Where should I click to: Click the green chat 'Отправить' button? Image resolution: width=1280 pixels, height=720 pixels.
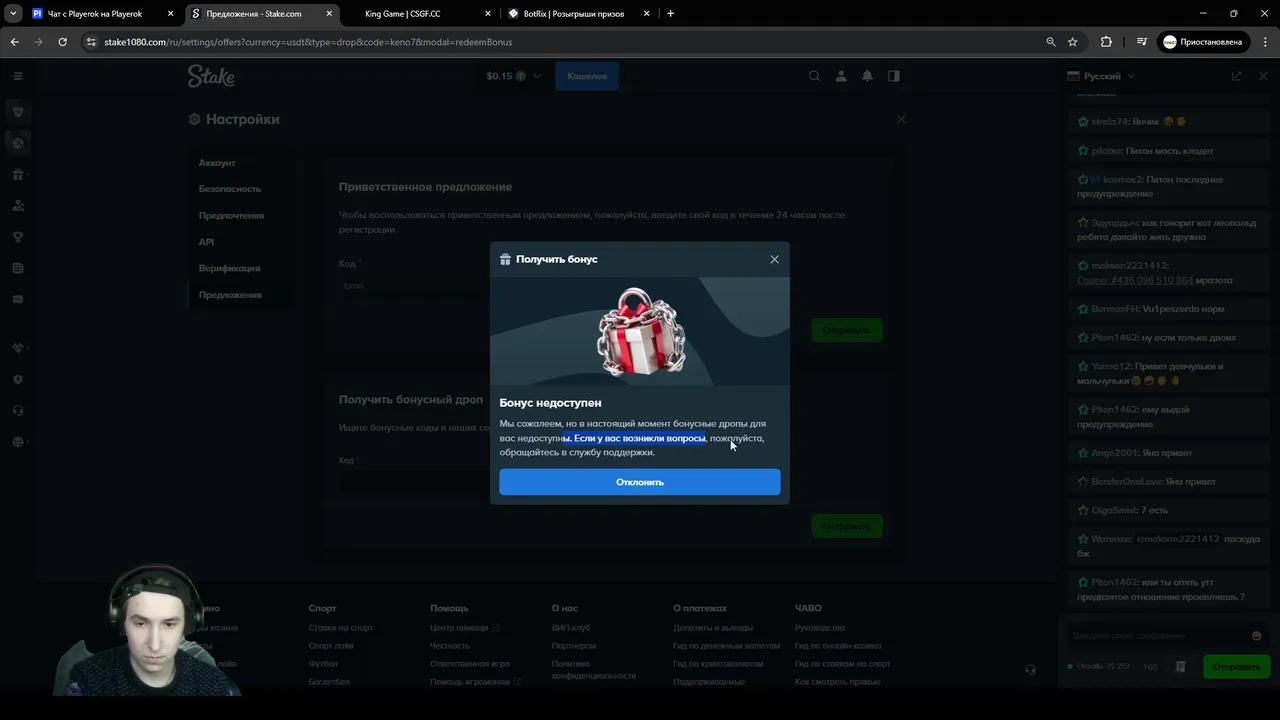(x=1236, y=667)
